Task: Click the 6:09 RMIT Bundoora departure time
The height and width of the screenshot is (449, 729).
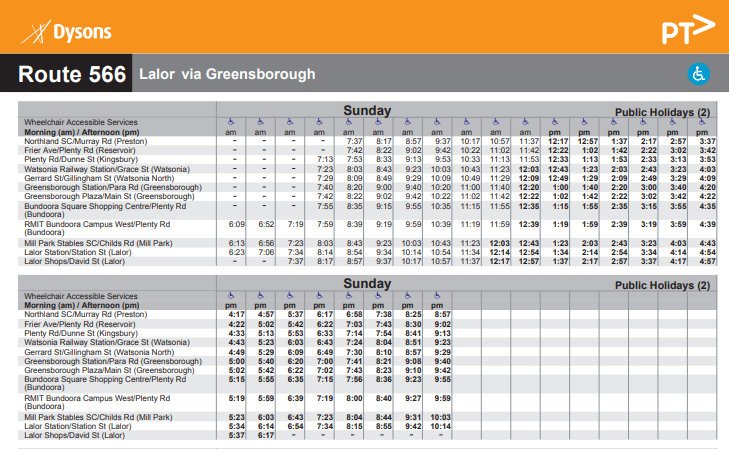Action: coord(237,224)
